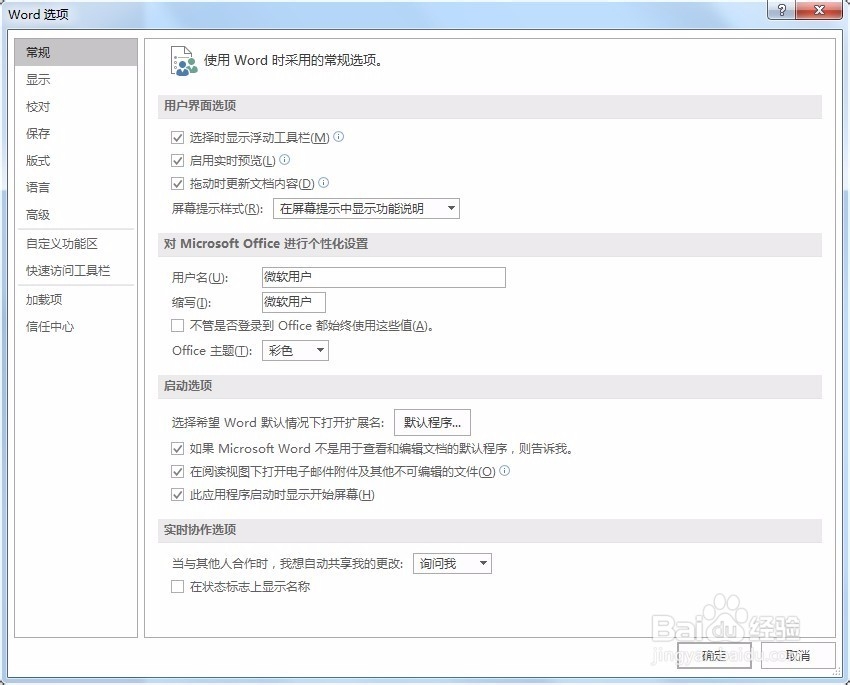
Task: Click the help question mark button
Action: 781,10
